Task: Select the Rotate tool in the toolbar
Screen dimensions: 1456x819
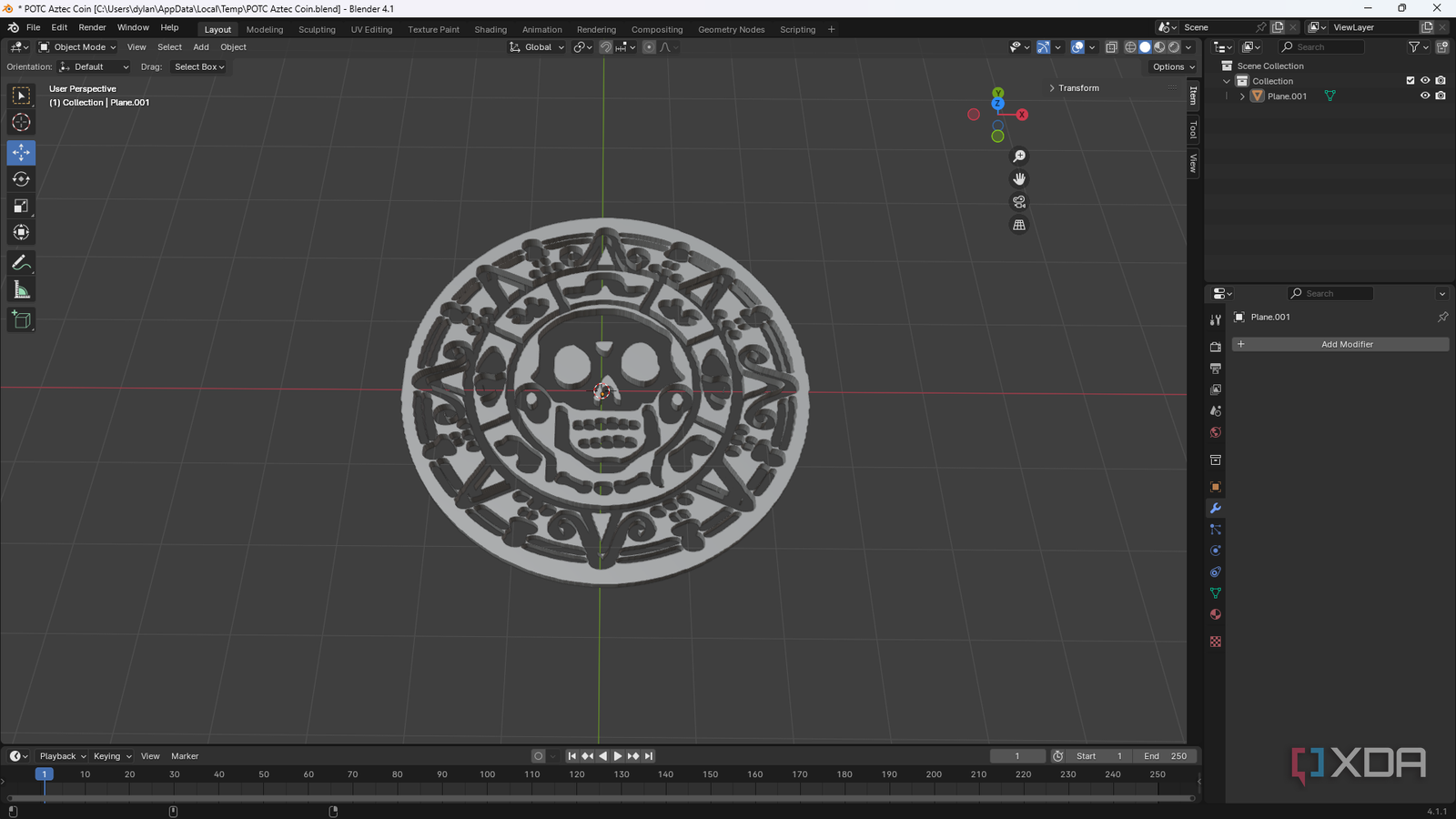Action: 21,179
